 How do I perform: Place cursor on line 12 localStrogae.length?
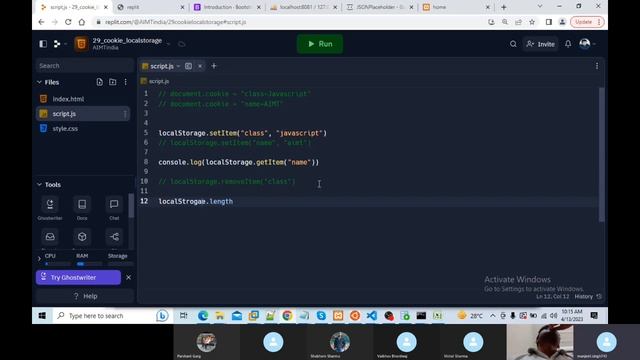click(x=196, y=201)
